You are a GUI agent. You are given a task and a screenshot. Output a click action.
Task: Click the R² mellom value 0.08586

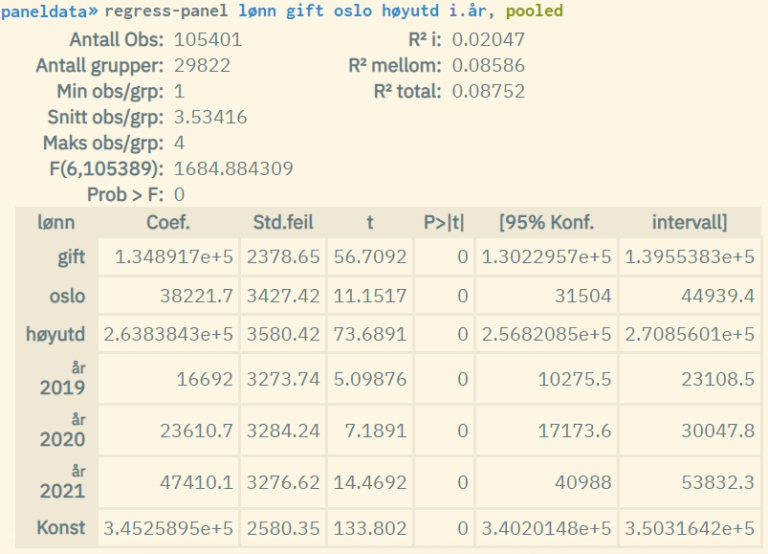point(488,66)
